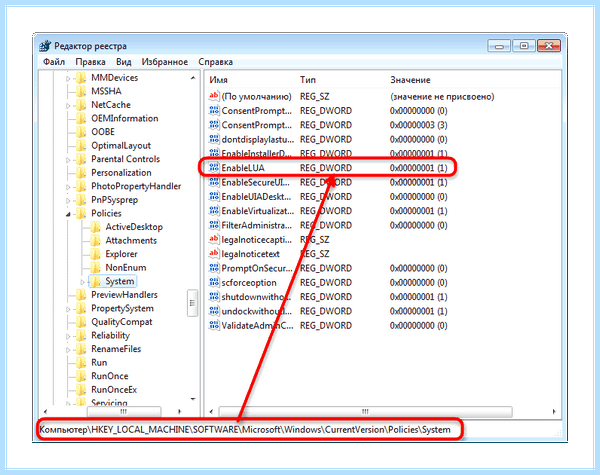Select the Run folder icon
The width and height of the screenshot is (600, 475).
click(81, 362)
